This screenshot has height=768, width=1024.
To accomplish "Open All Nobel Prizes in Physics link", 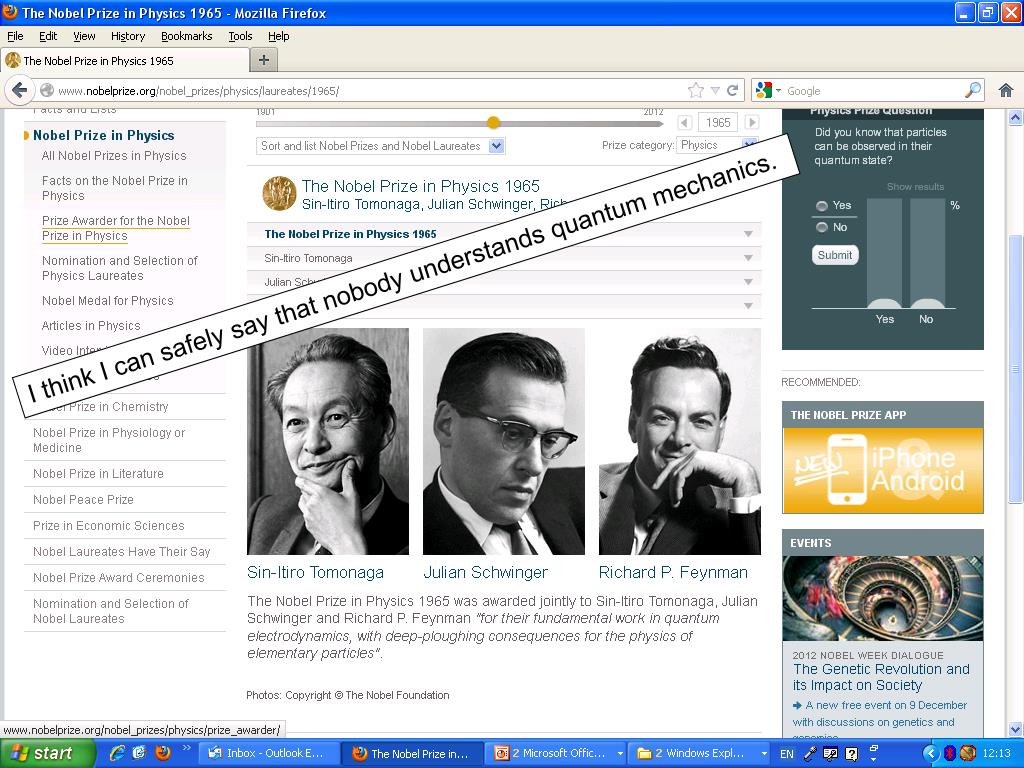I will (114, 155).
